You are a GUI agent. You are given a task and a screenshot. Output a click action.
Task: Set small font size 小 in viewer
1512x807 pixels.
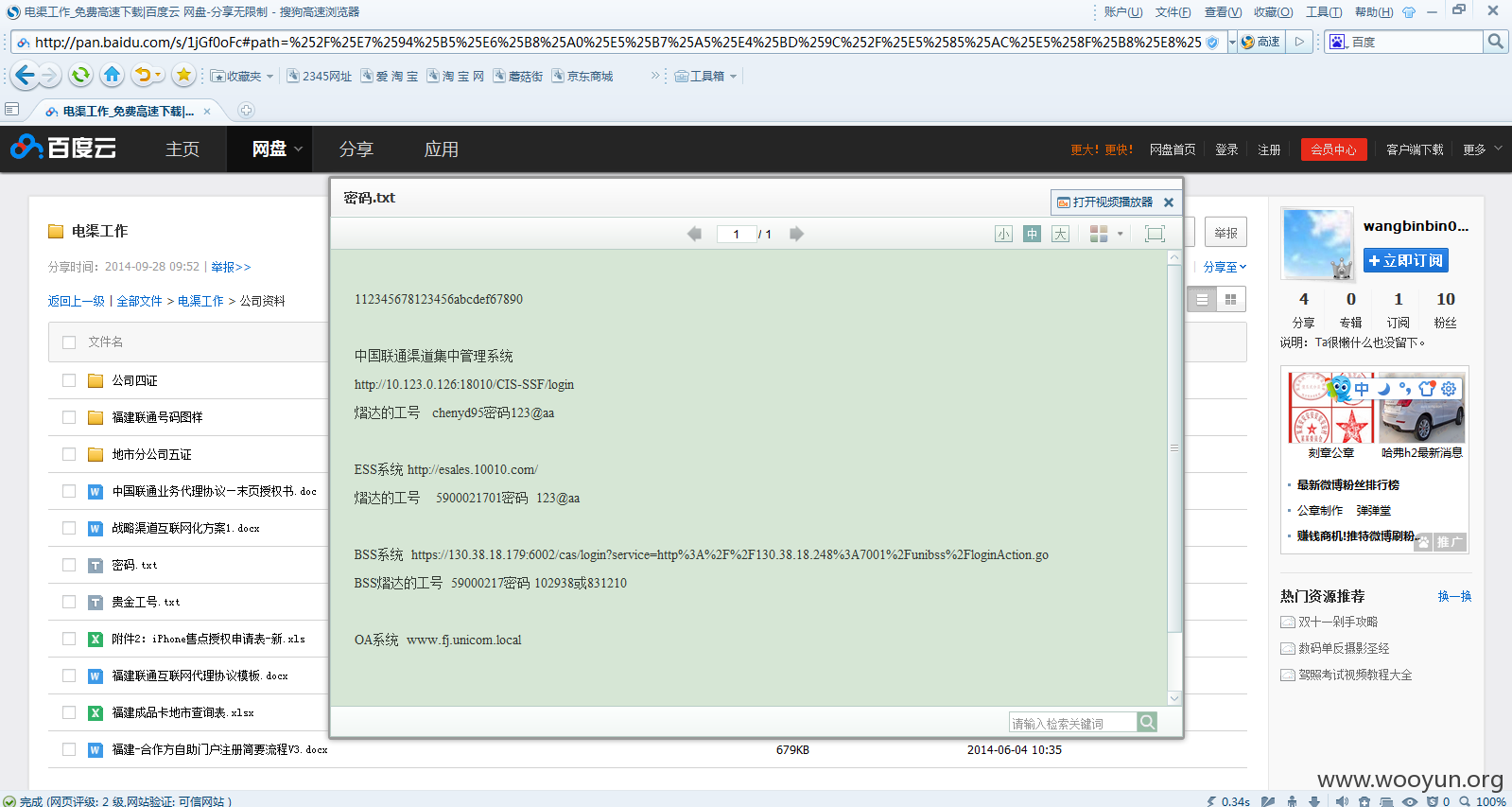coord(1003,234)
